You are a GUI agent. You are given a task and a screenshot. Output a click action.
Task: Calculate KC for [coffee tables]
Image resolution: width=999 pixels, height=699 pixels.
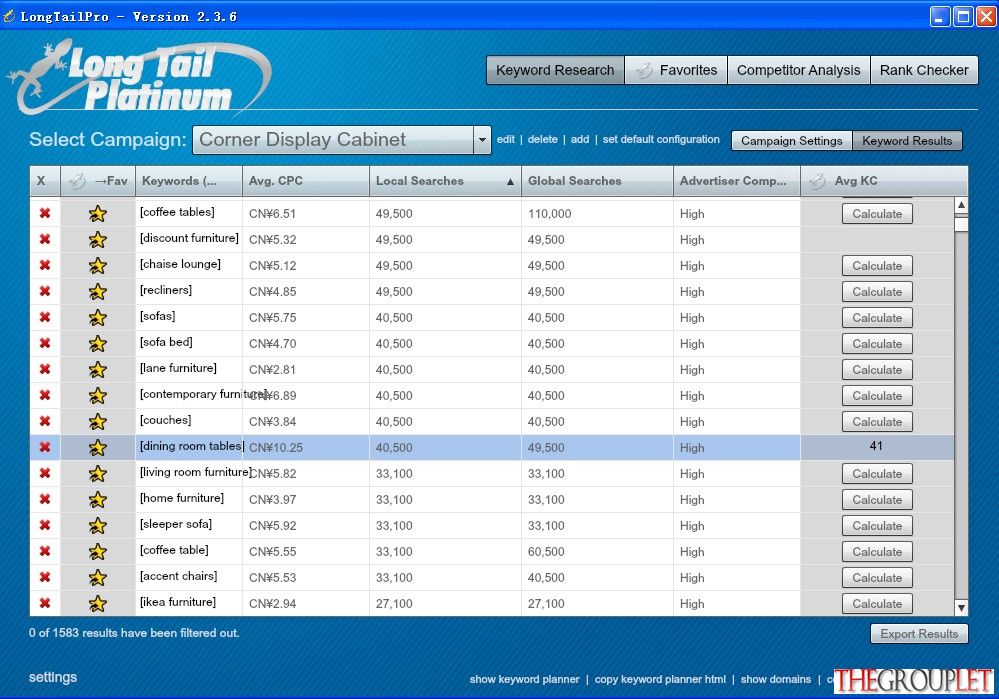(x=877, y=213)
